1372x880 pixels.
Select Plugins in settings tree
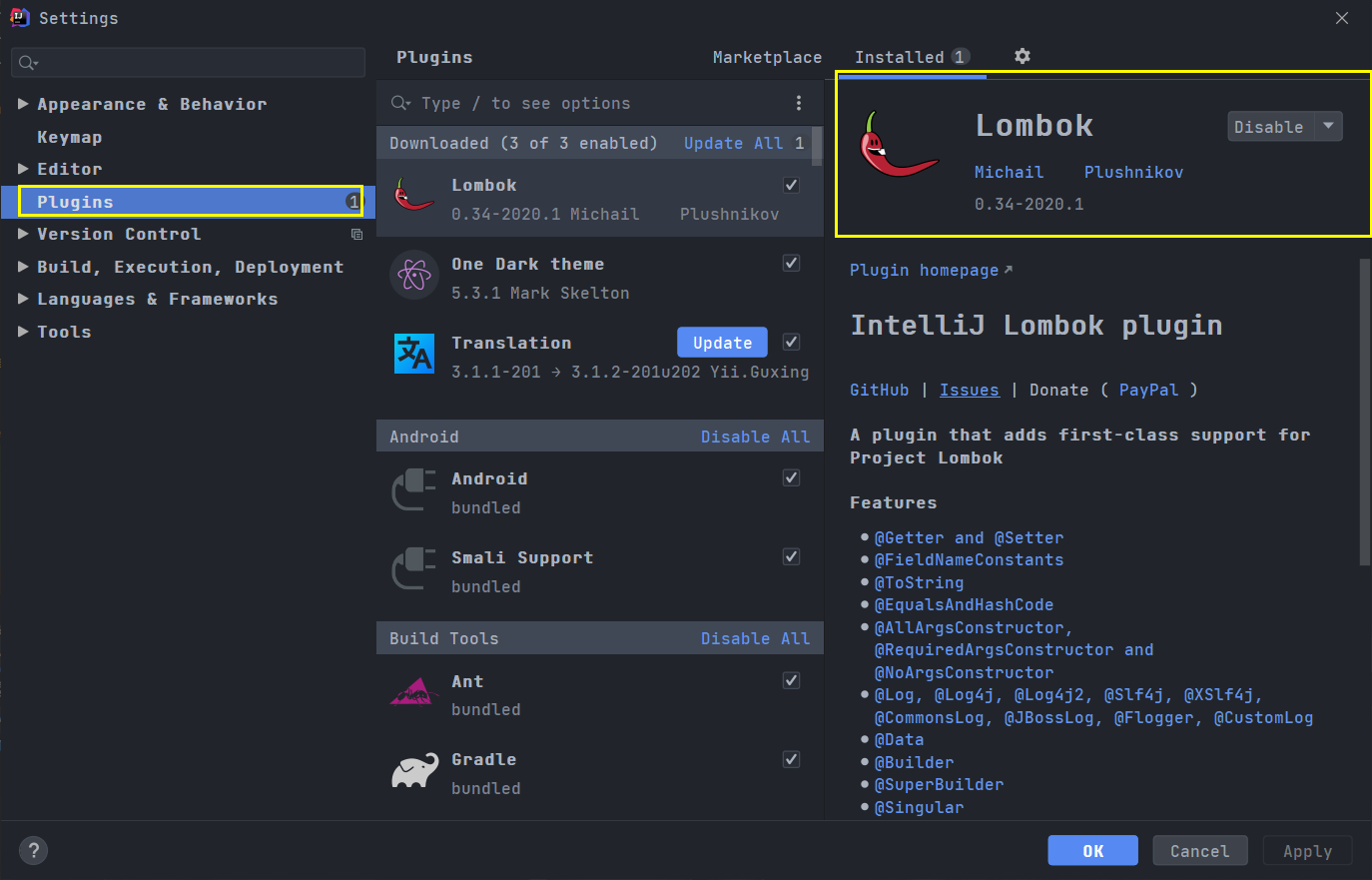[190, 202]
